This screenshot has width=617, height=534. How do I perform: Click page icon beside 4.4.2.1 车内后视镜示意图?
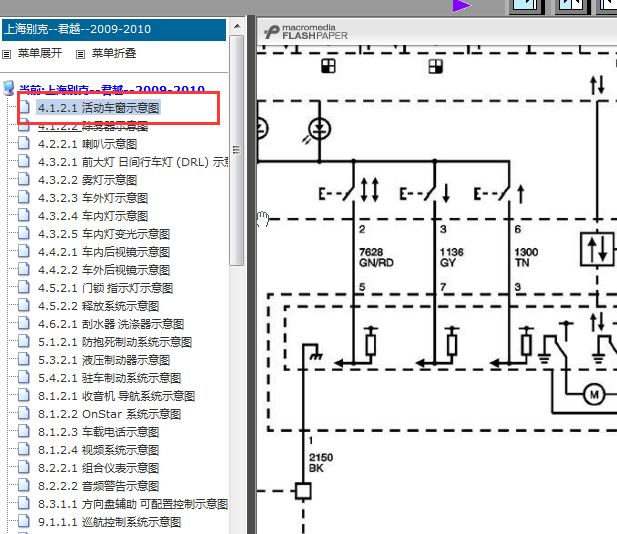coord(24,251)
